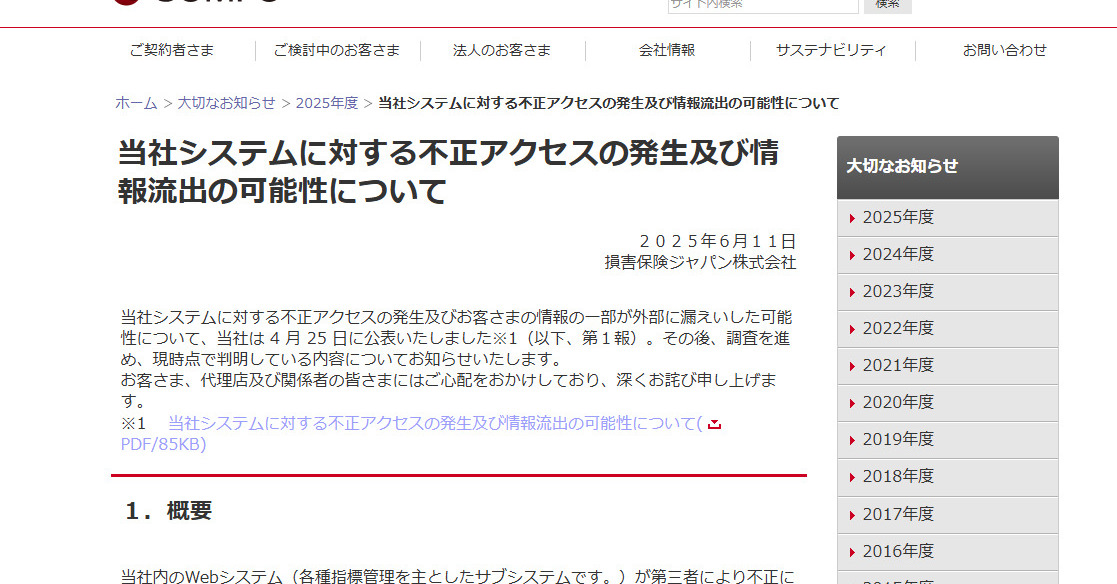Open 2024年度 notices in the sidebar

click(x=897, y=255)
